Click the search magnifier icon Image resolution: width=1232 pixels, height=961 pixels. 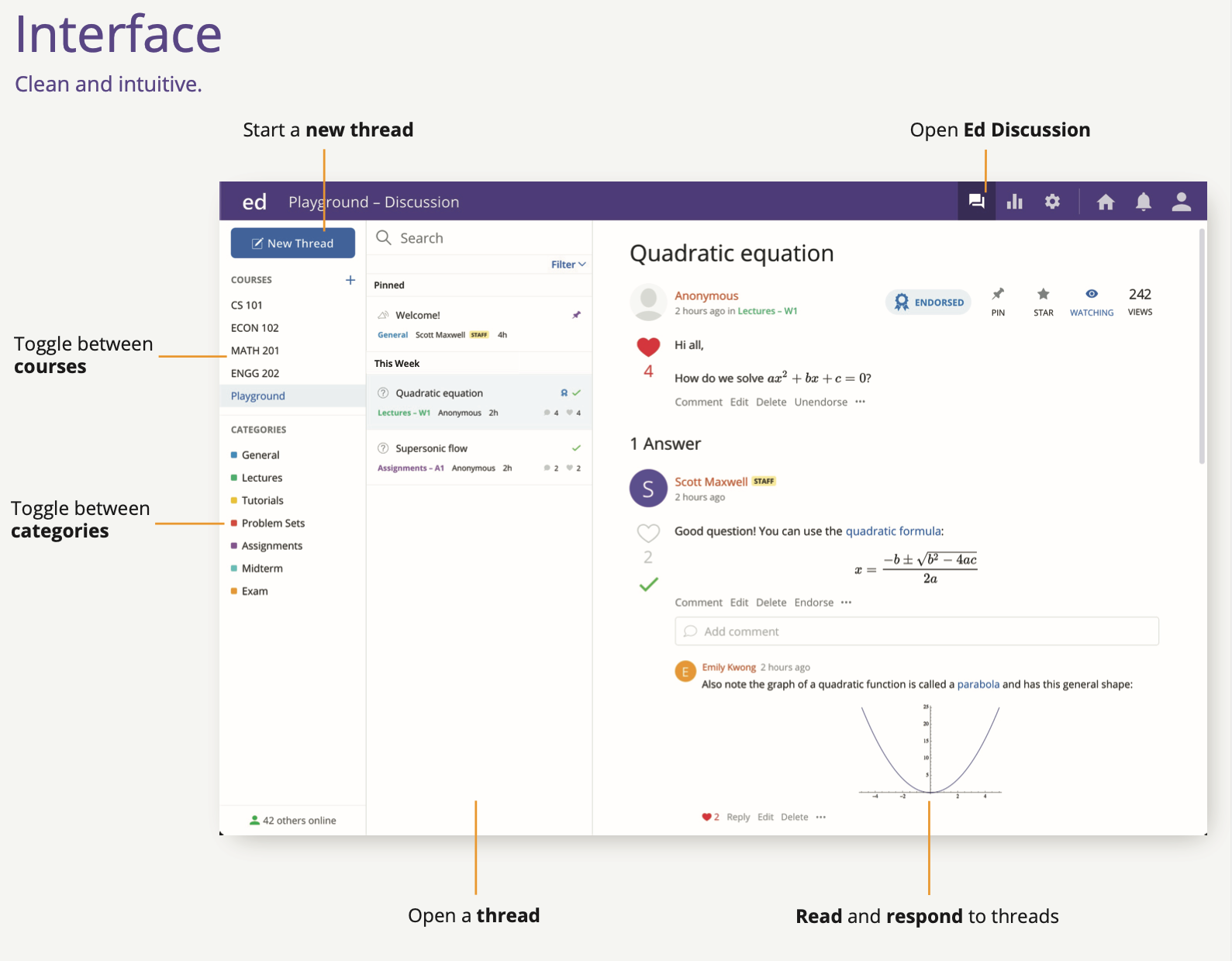pos(383,237)
